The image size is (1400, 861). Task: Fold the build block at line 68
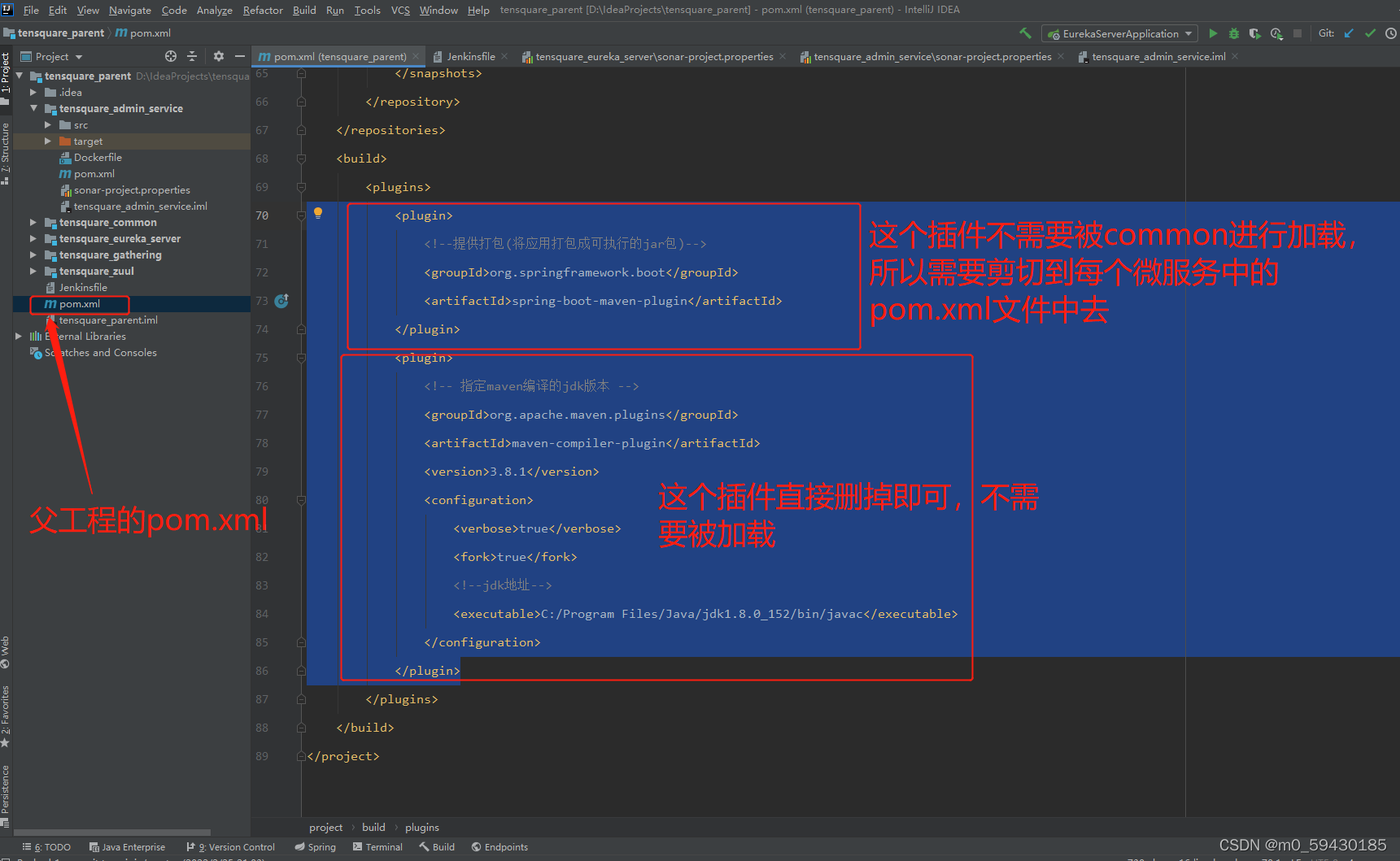point(301,159)
